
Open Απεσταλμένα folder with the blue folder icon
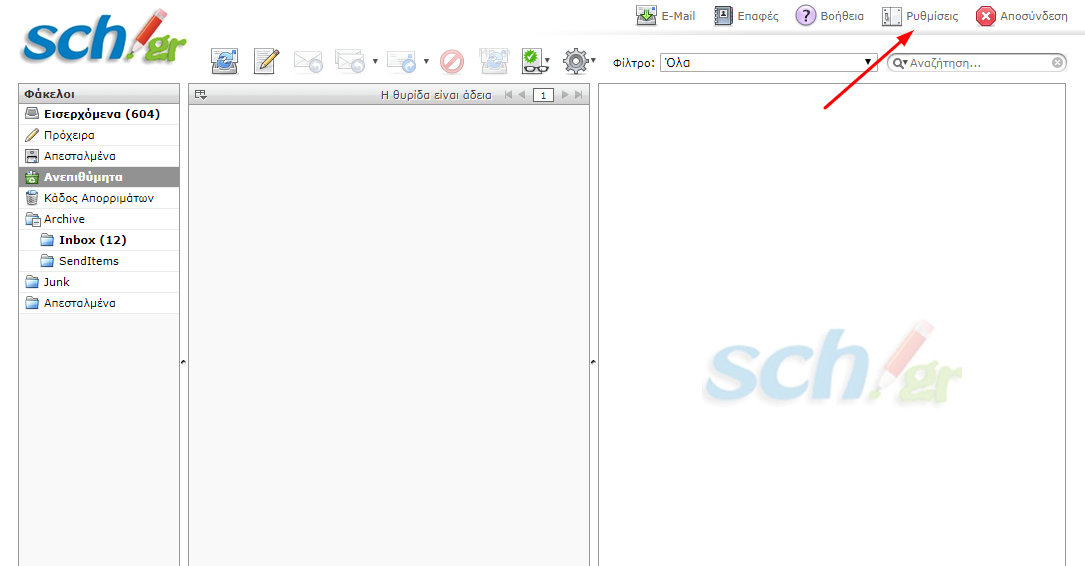(99, 303)
